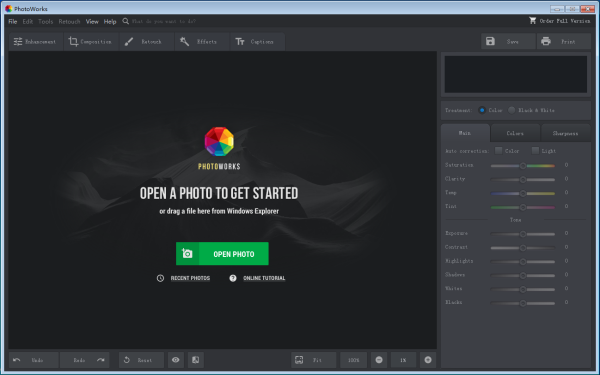Open the Retouch menu
Image resolution: width=600 pixels, height=375 pixels.
click(x=69, y=21)
